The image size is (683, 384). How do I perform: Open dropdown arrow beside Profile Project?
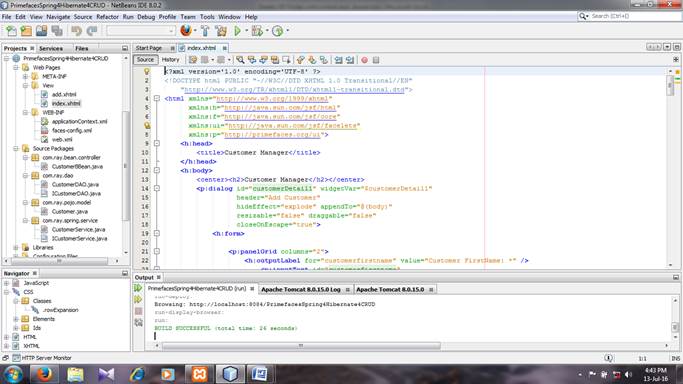[x=288, y=31]
